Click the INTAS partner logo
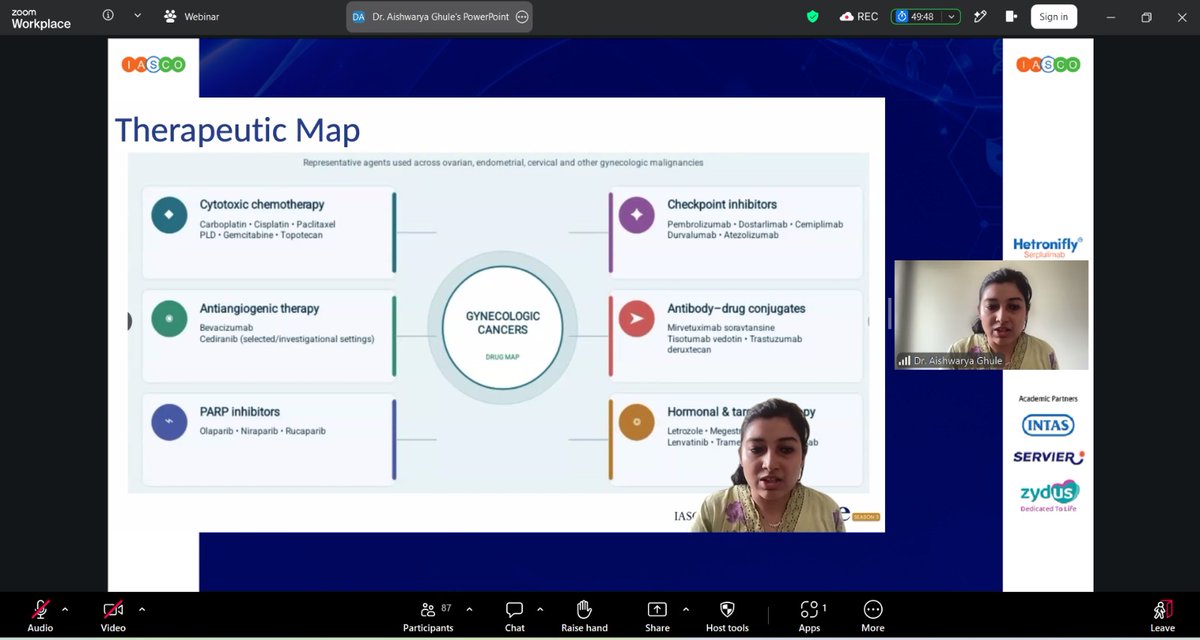Image resolution: width=1200 pixels, height=640 pixels. pyautogui.click(x=1048, y=425)
